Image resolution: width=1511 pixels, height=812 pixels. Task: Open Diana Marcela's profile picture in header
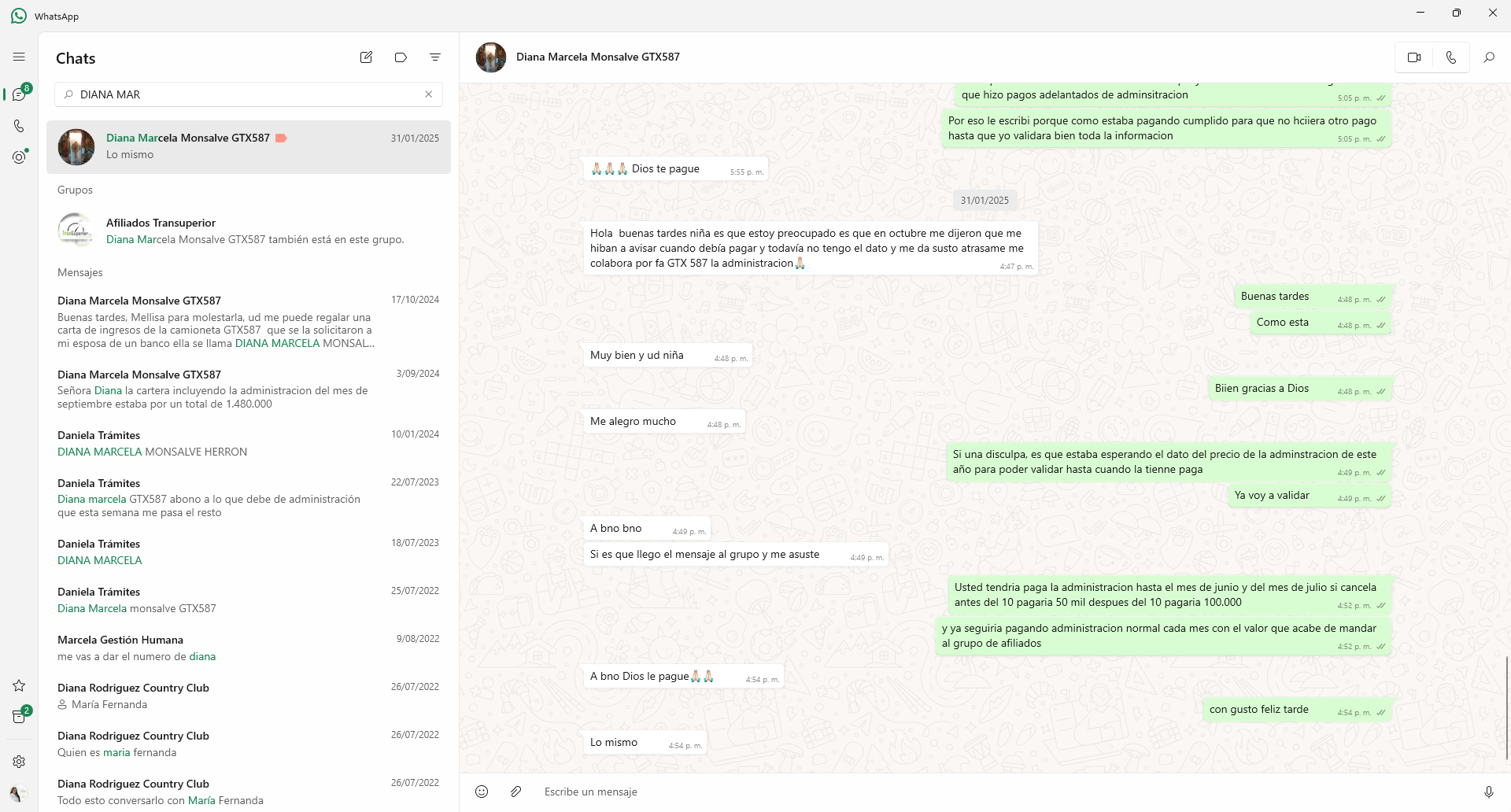491,57
